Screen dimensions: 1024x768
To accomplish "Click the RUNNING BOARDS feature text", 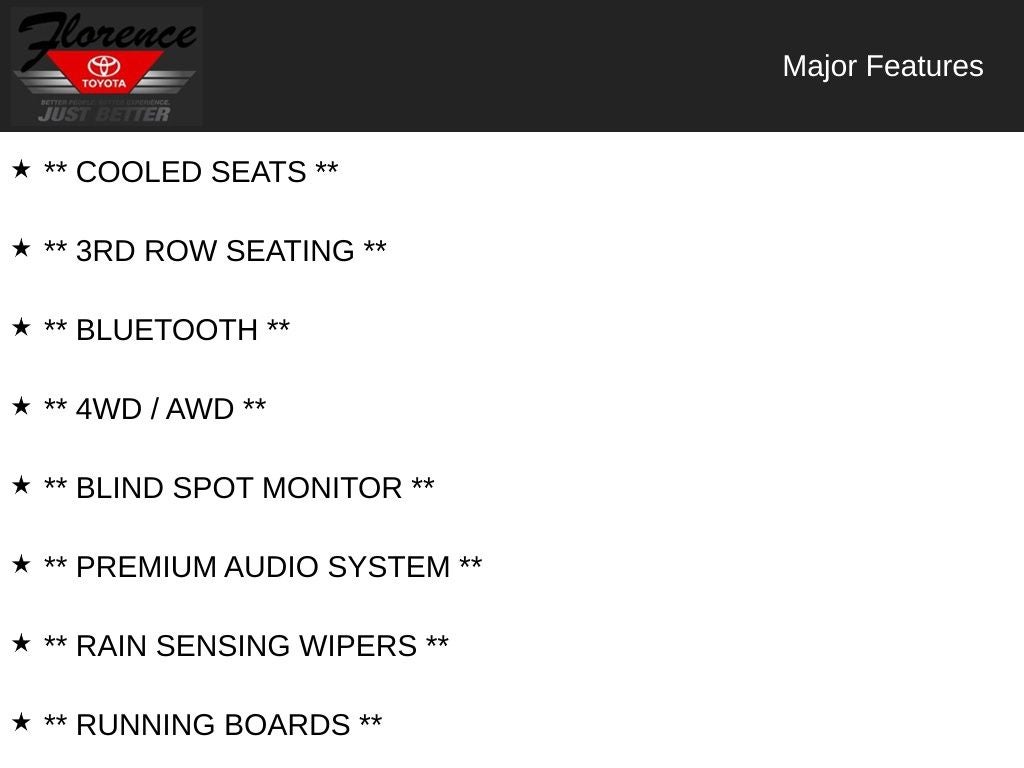I will pos(213,725).
